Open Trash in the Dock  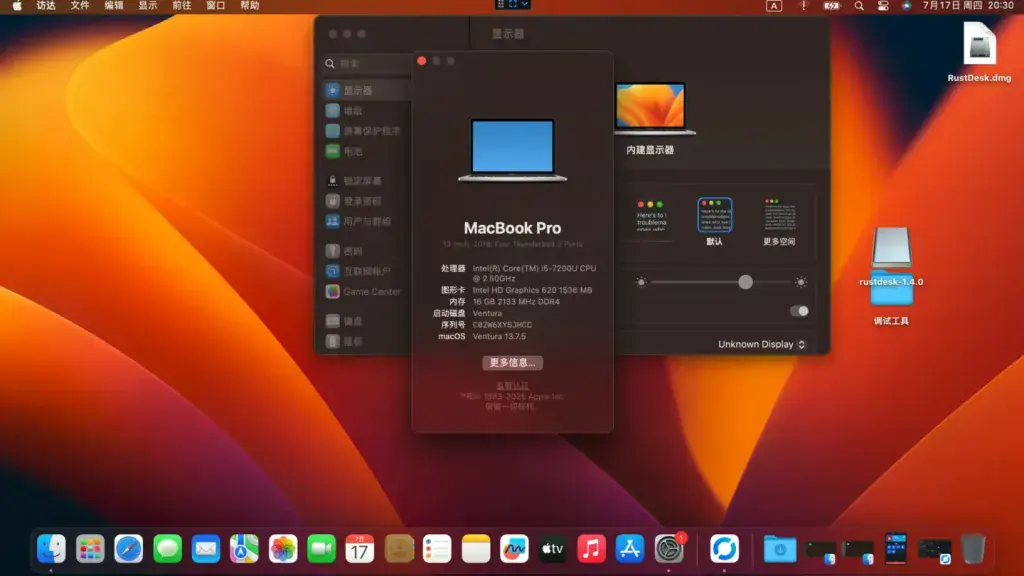click(x=973, y=549)
